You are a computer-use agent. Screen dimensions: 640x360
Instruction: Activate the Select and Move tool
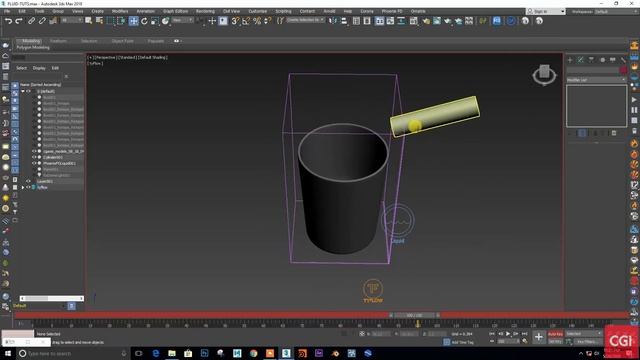click(133, 21)
